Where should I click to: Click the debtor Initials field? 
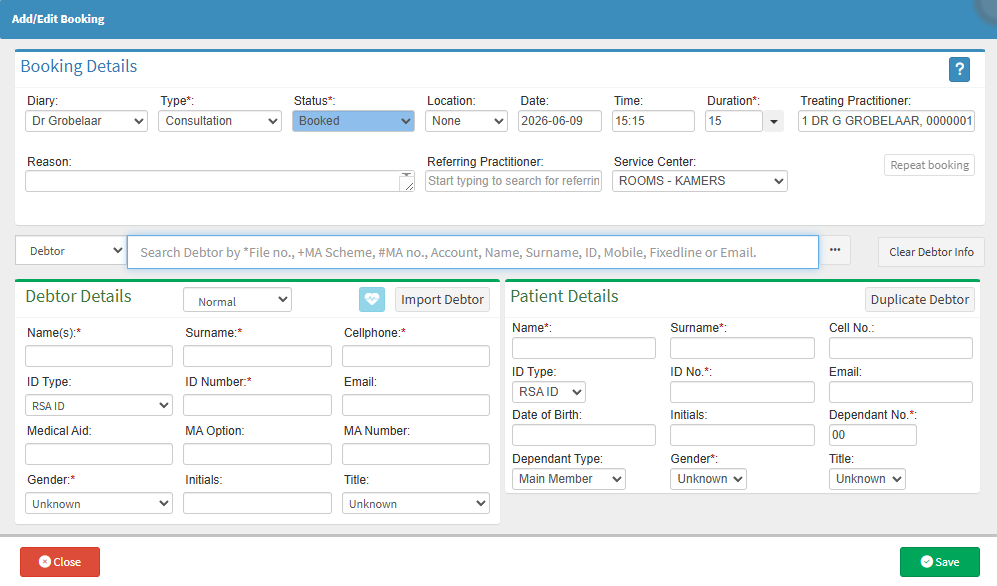(x=258, y=503)
